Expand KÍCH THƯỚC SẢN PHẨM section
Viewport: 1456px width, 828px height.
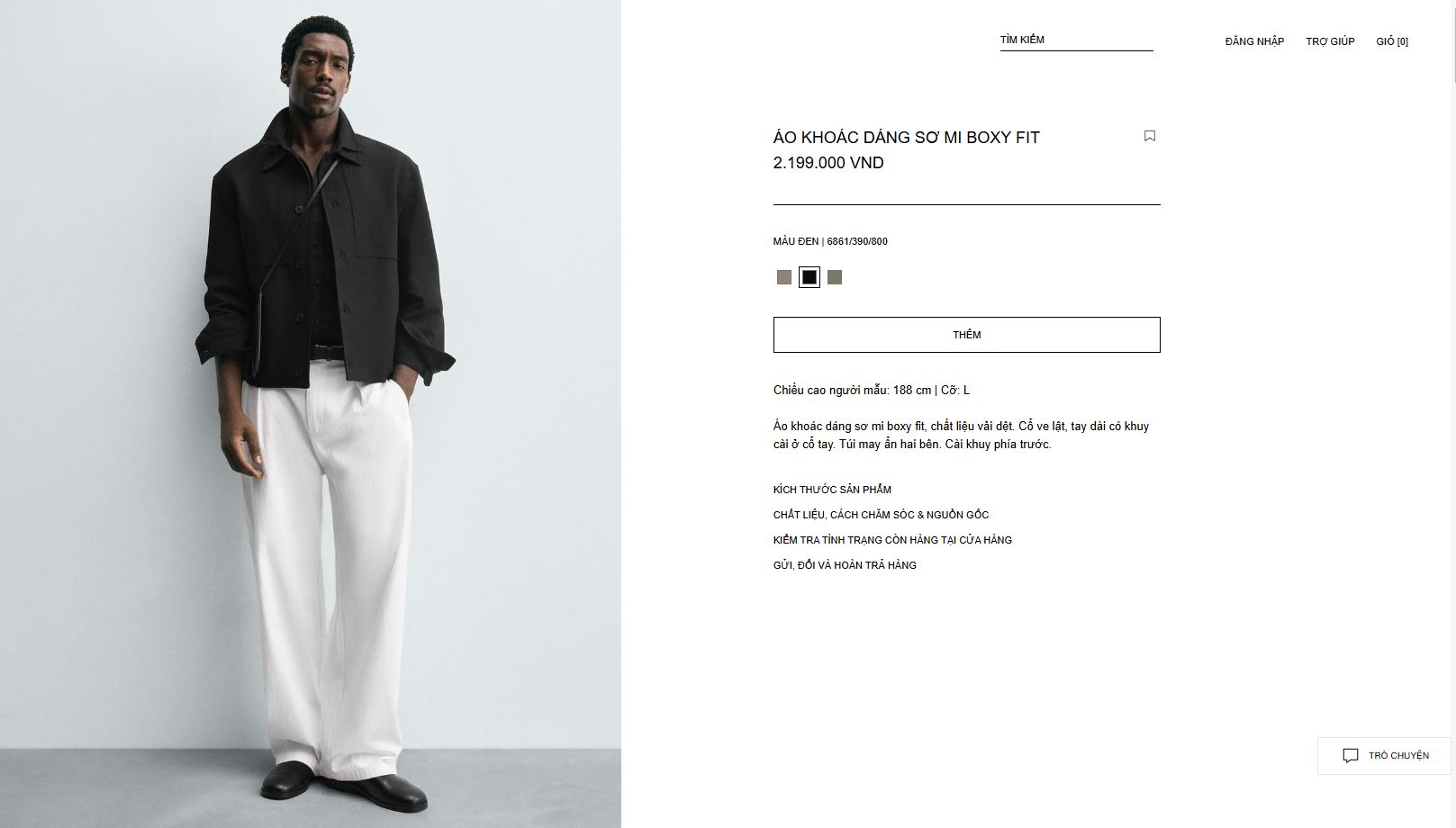coord(832,490)
